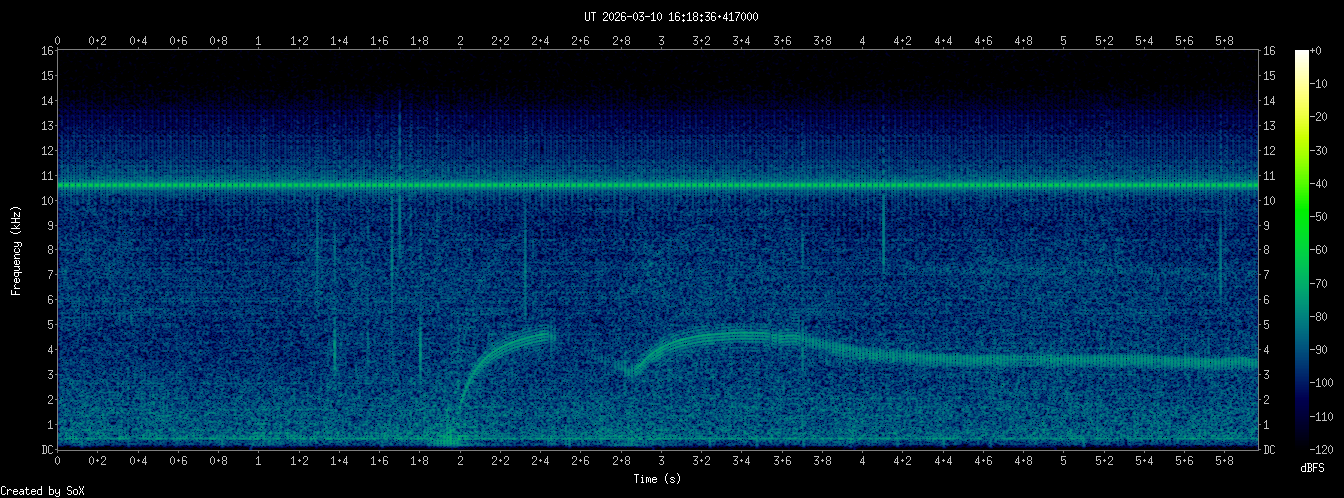Click the 1 second mark on top time axis
The height and width of the screenshot is (498, 1344).
259,41
